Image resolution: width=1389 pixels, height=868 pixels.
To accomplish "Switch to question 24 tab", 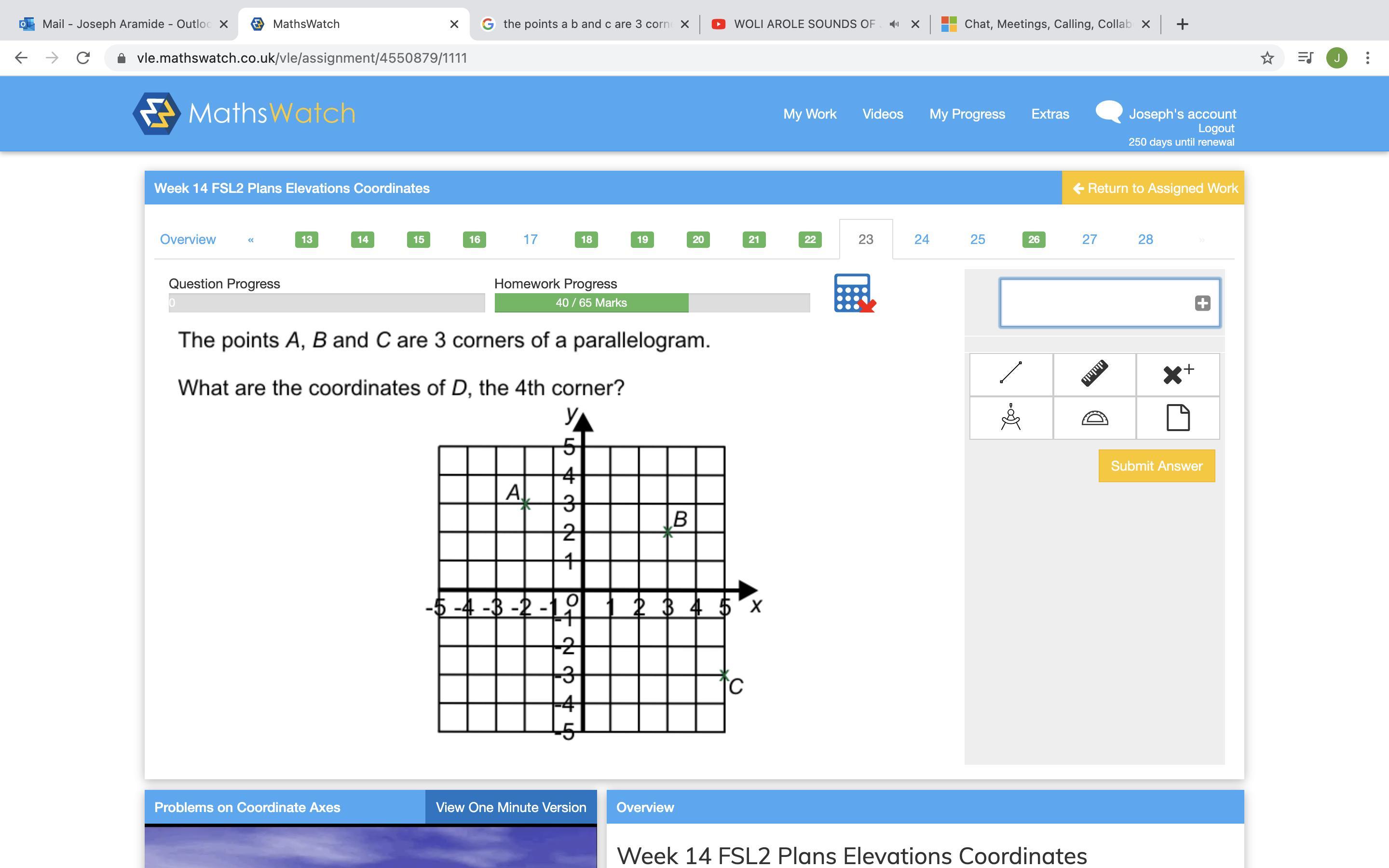I will [921, 239].
